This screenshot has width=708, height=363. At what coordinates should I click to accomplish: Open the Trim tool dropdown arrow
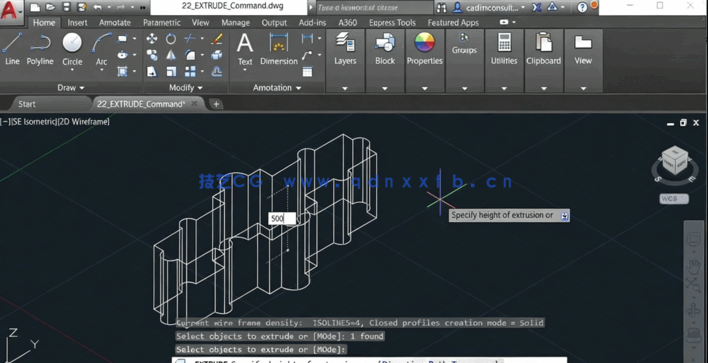pos(202,39)
